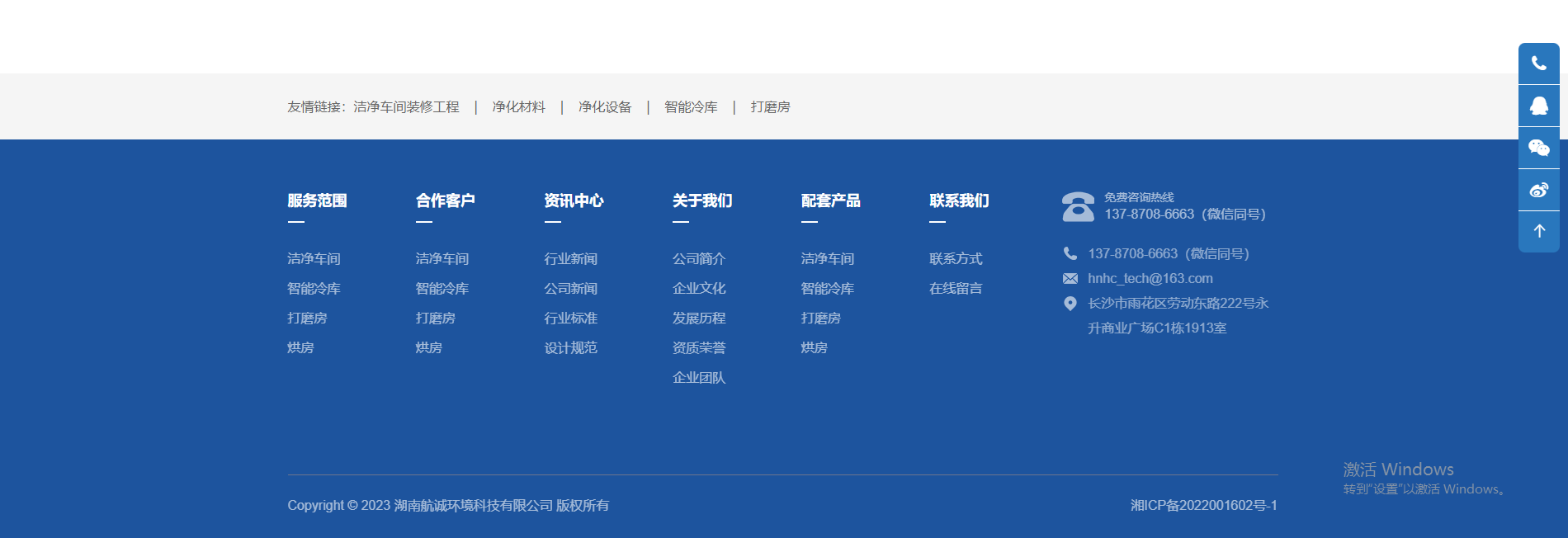Open the QQ chat icon in sidebar
1568x538 pixels.
click(x=1539, y=106)
